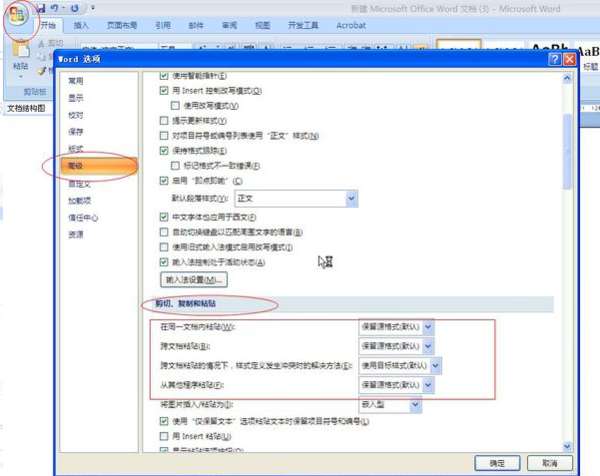Enable the 使用改写模式 checkbox
The image size is (600, 476).
(175, 105)
